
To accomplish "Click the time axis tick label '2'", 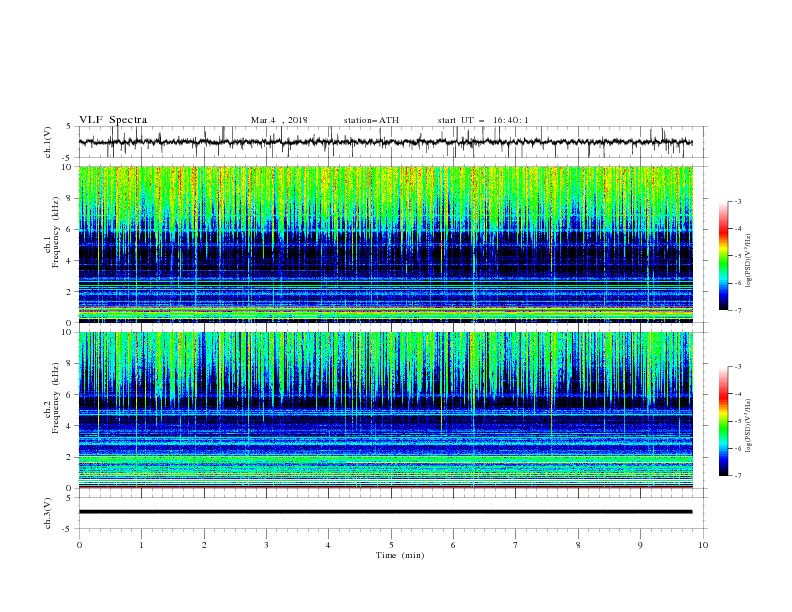I will pyautogui.click(x=204, y=545).
